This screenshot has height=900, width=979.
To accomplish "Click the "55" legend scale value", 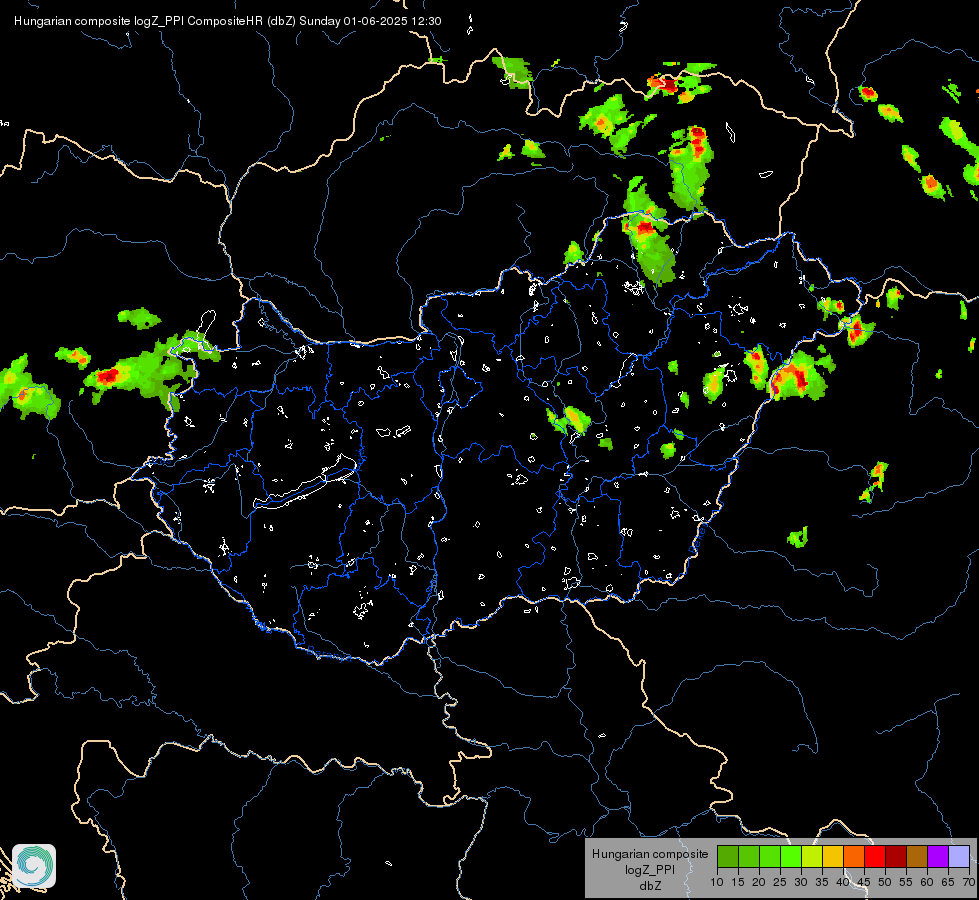I will click(x=906, y=883).
